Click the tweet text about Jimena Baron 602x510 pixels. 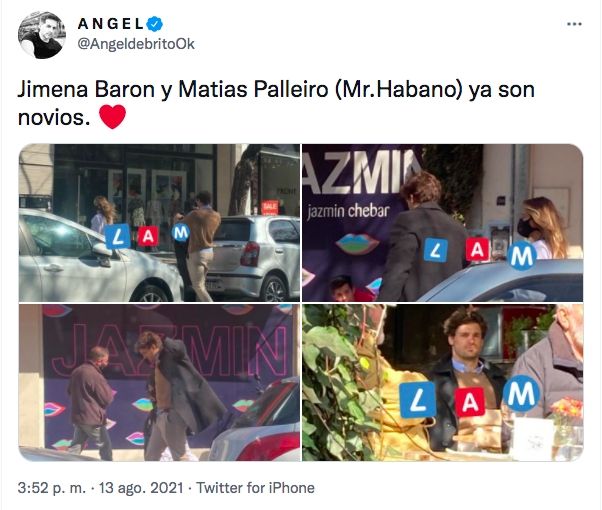[x=276, y=103]
